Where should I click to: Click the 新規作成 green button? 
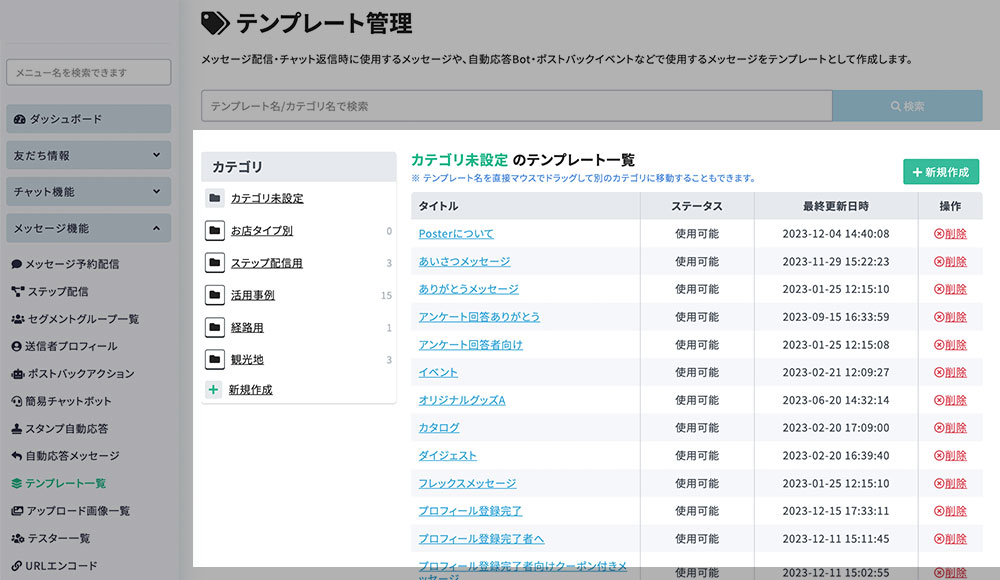coord(941,172)
